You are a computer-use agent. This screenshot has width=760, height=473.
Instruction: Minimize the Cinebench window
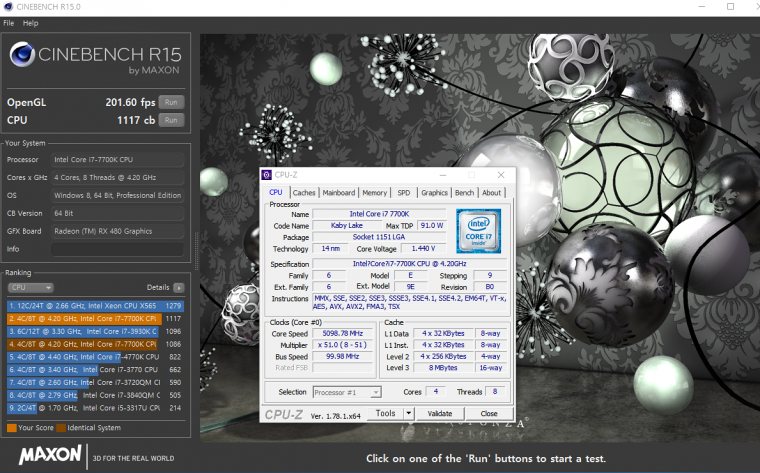[702, 6]
